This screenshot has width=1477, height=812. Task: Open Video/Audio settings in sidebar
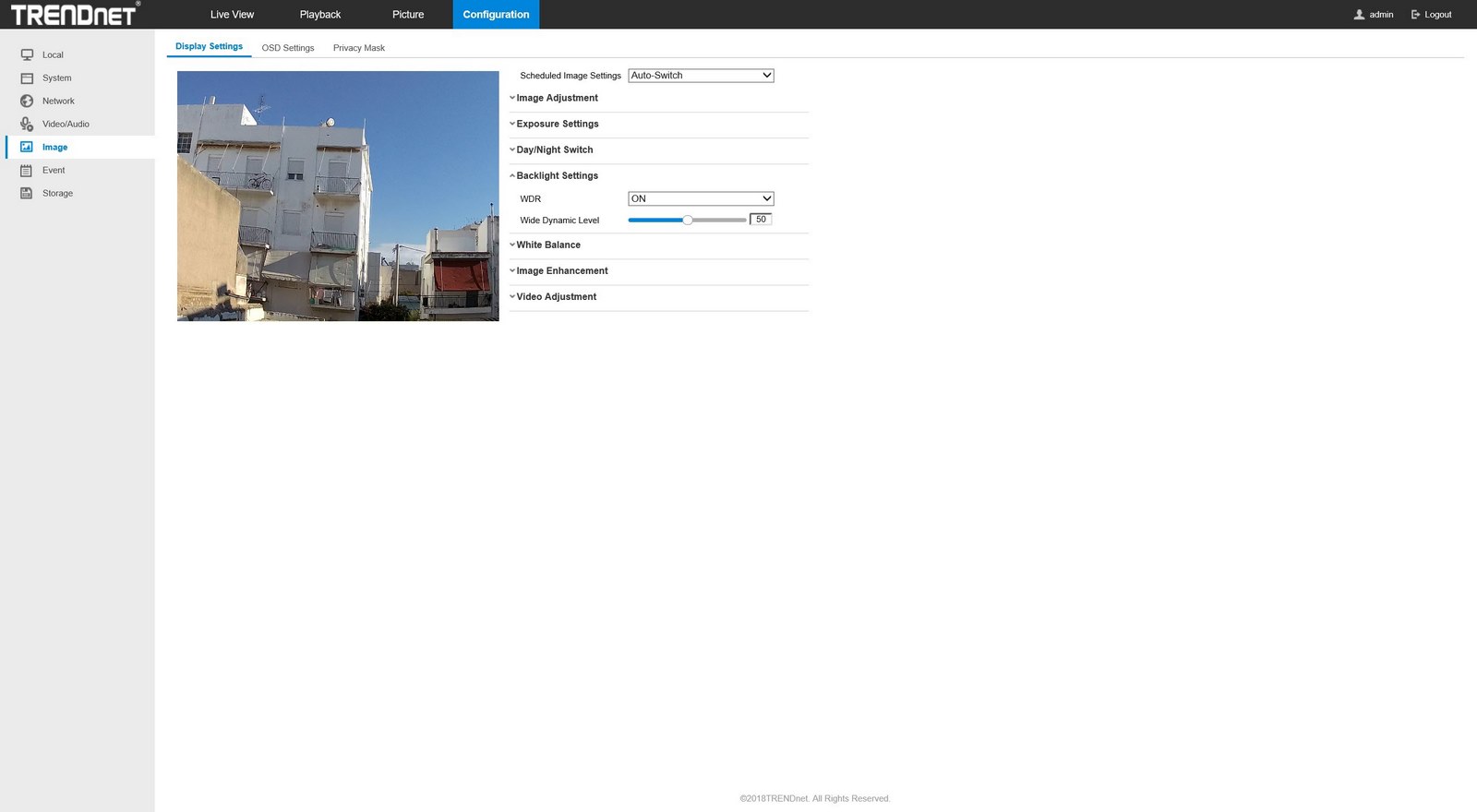pyautogui.click(x=66, y=125)
